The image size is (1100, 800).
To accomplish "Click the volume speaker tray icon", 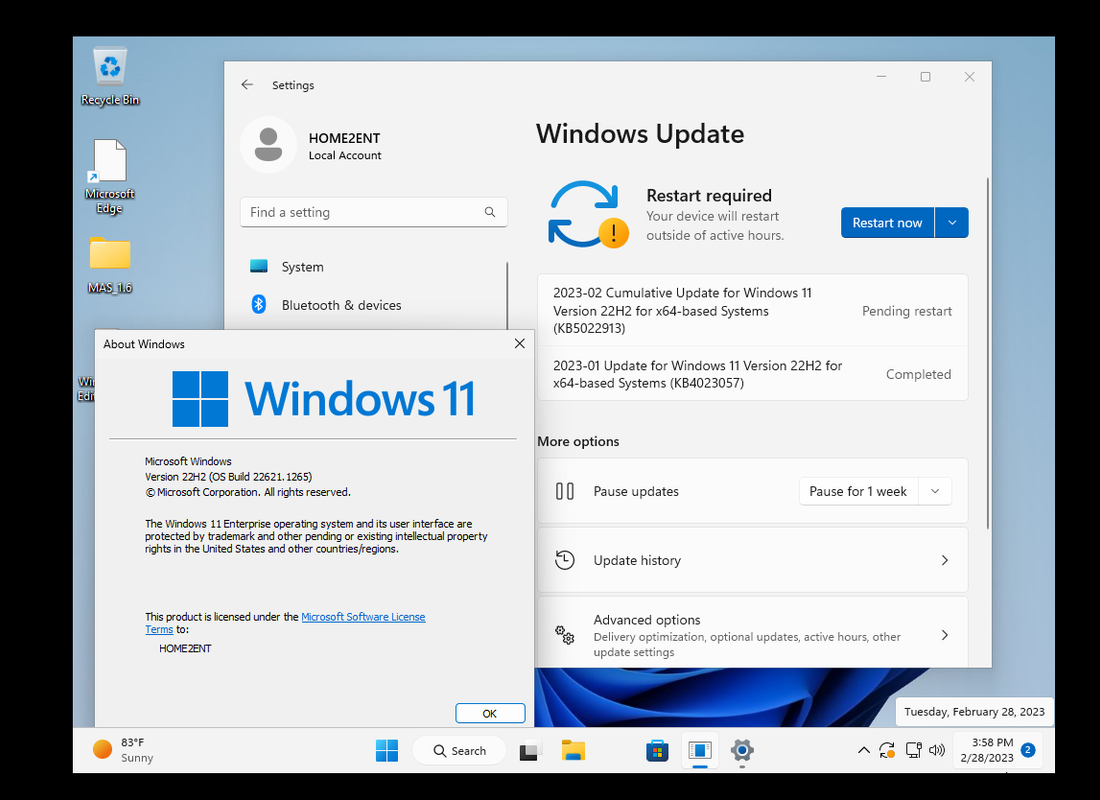I will coord(937,750).
